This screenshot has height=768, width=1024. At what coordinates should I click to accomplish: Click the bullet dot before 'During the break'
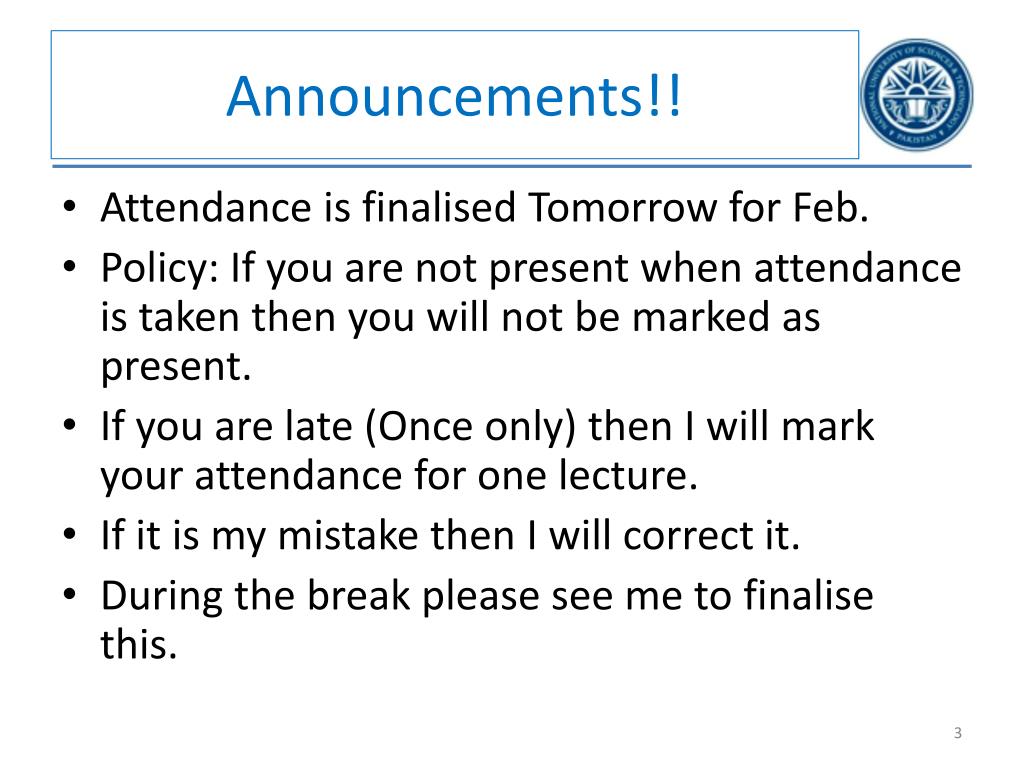70,594
